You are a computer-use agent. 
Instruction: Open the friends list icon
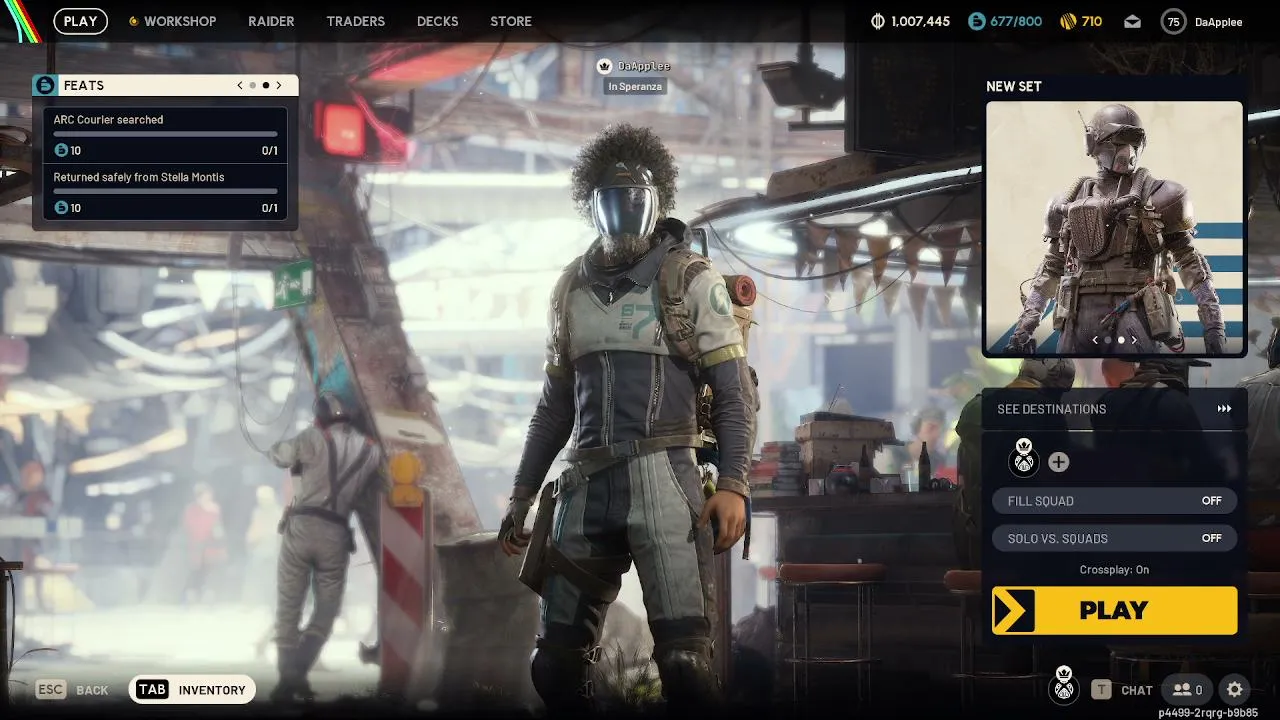tap(1187, 690)
